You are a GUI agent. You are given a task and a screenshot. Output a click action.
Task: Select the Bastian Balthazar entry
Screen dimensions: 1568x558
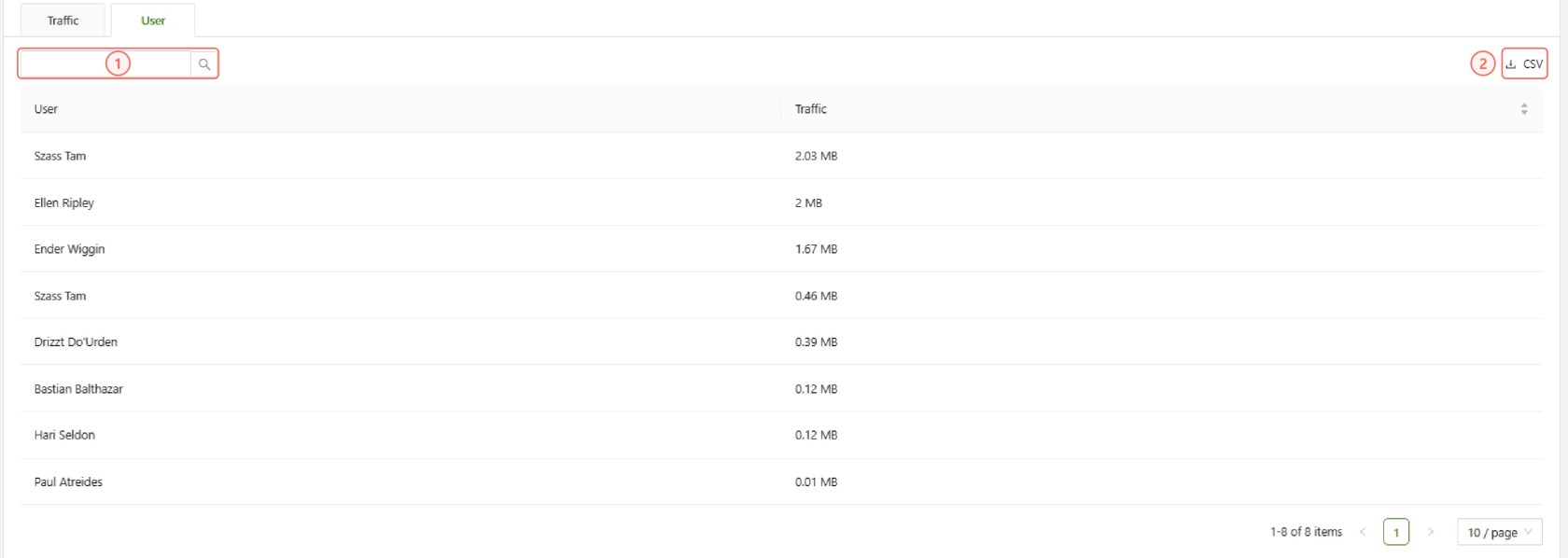(78, 389)
